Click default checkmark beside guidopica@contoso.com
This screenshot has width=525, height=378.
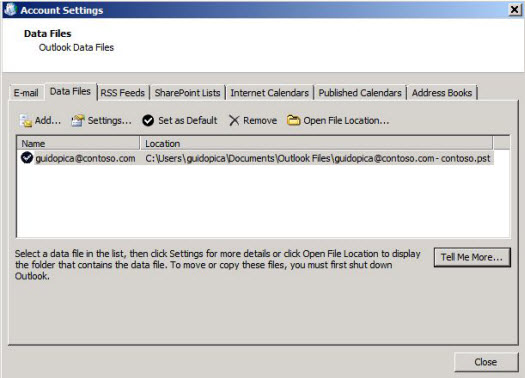[27, 158]
